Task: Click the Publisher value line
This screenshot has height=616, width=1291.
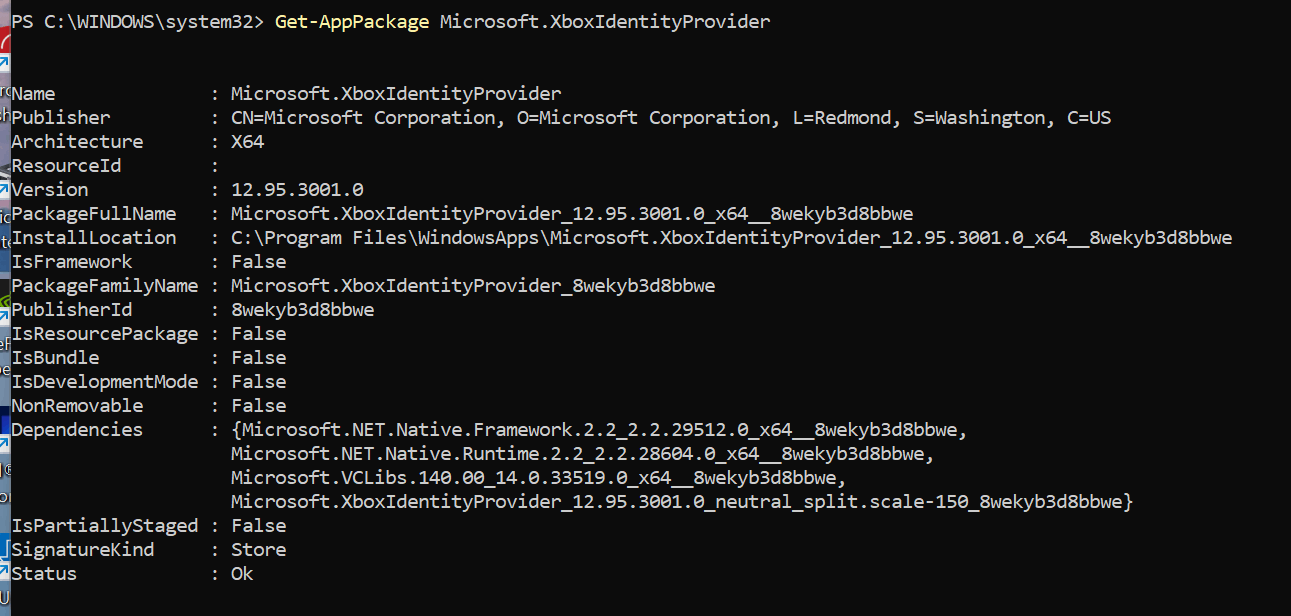Action: pyautogui.click(x=671, y=118)
